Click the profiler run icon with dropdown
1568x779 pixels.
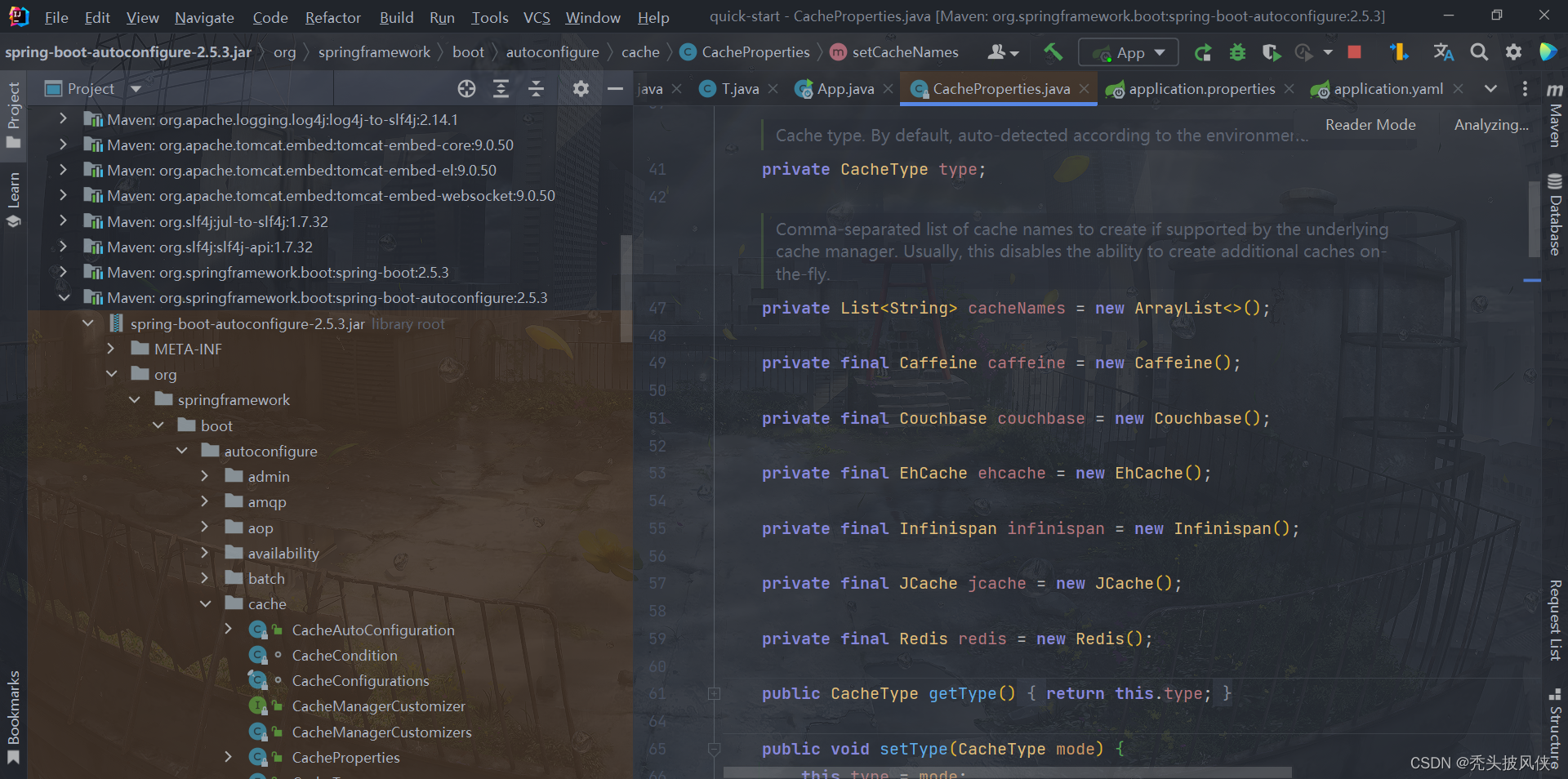1312,52
